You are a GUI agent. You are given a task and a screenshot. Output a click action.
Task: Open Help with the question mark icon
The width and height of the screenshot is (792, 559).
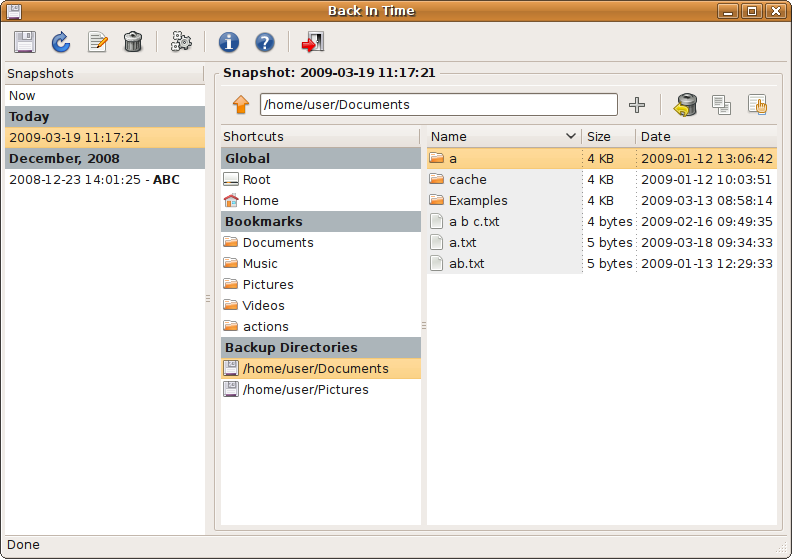pos(265,42)
